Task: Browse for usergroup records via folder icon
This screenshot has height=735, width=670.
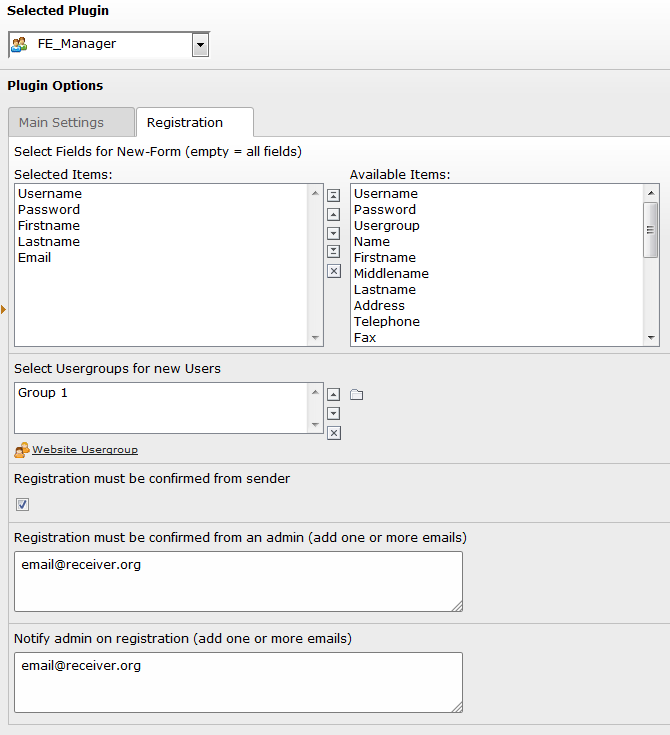Action: [x=356, y=395]
